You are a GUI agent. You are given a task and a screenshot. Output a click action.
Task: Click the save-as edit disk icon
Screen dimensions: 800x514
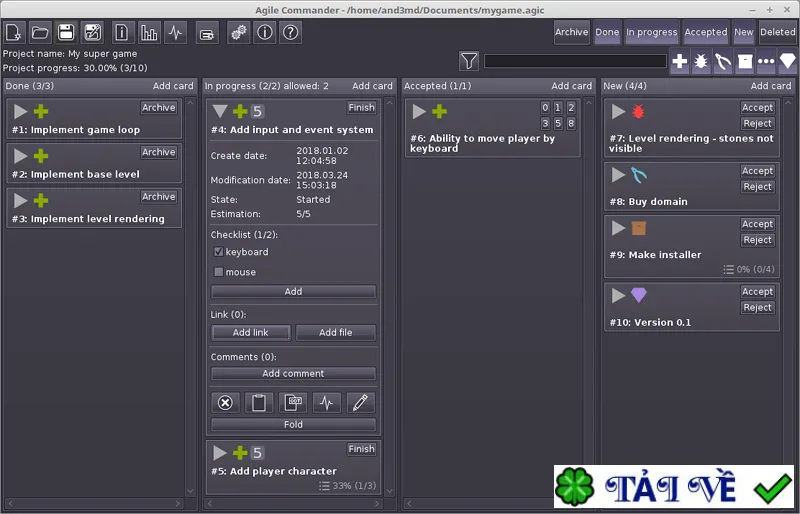tap(92, 33)
